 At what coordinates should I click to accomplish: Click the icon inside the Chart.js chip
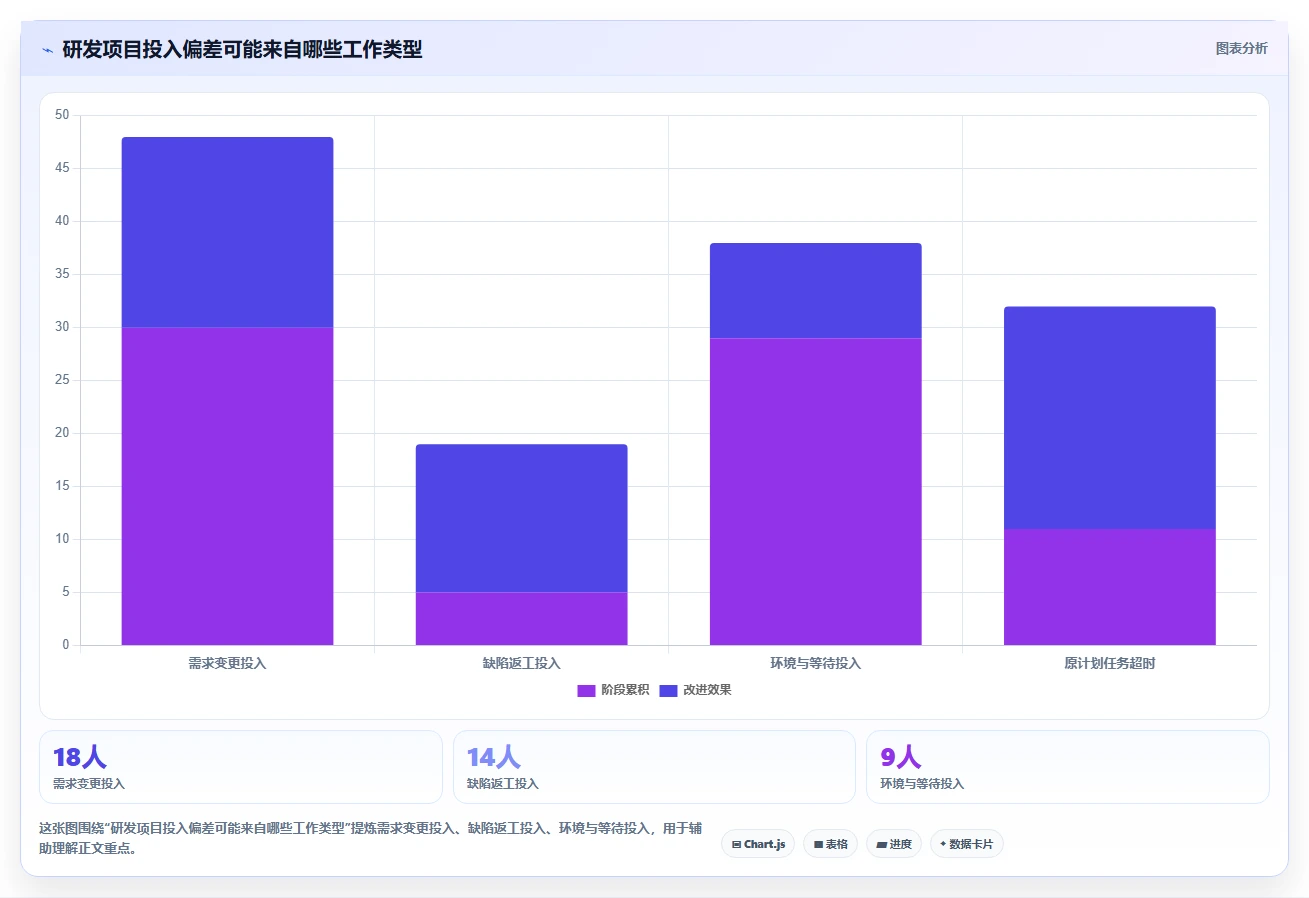pos(737,844)
